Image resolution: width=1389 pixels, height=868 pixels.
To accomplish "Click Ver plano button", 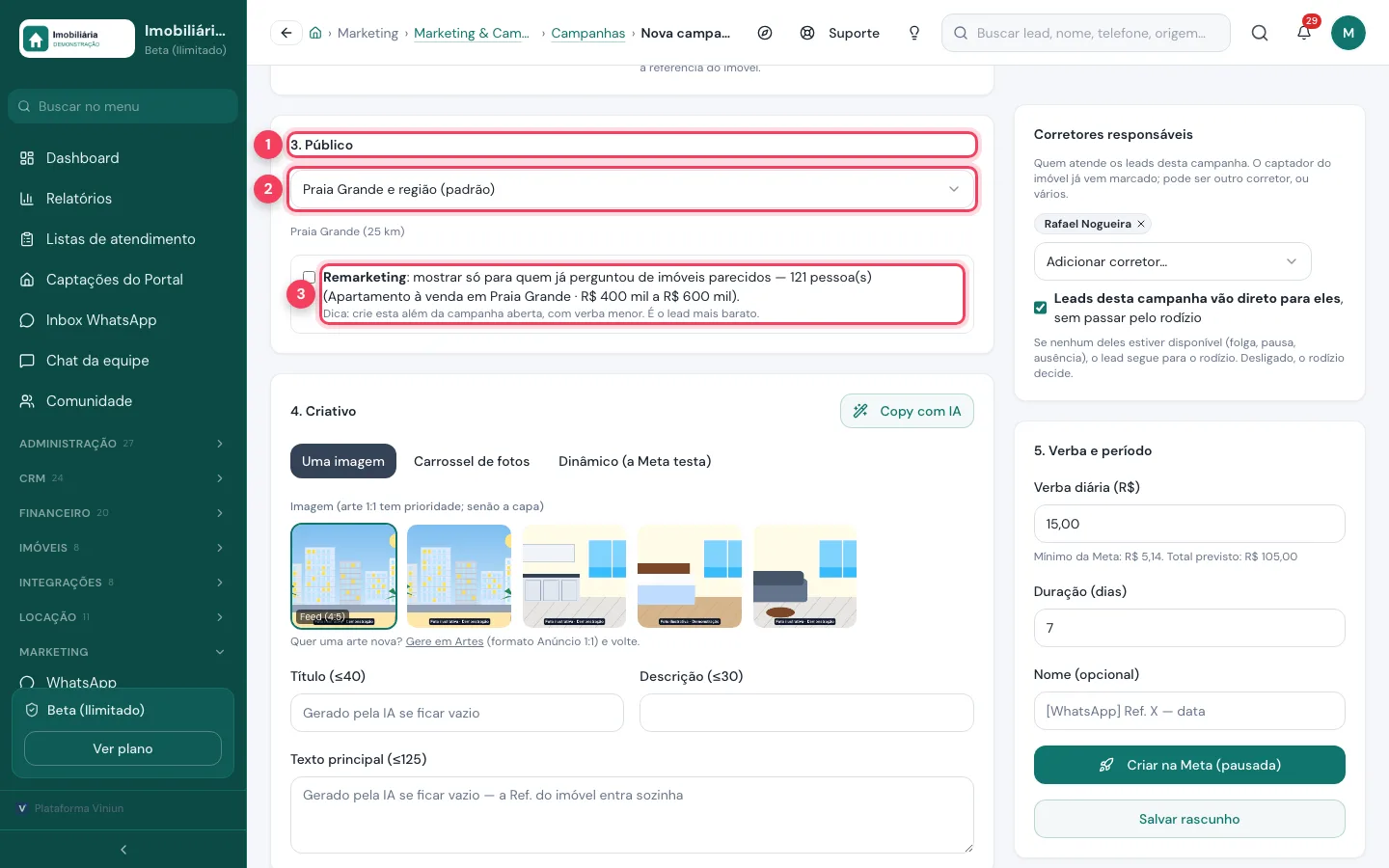I will (x=123, y=748).
